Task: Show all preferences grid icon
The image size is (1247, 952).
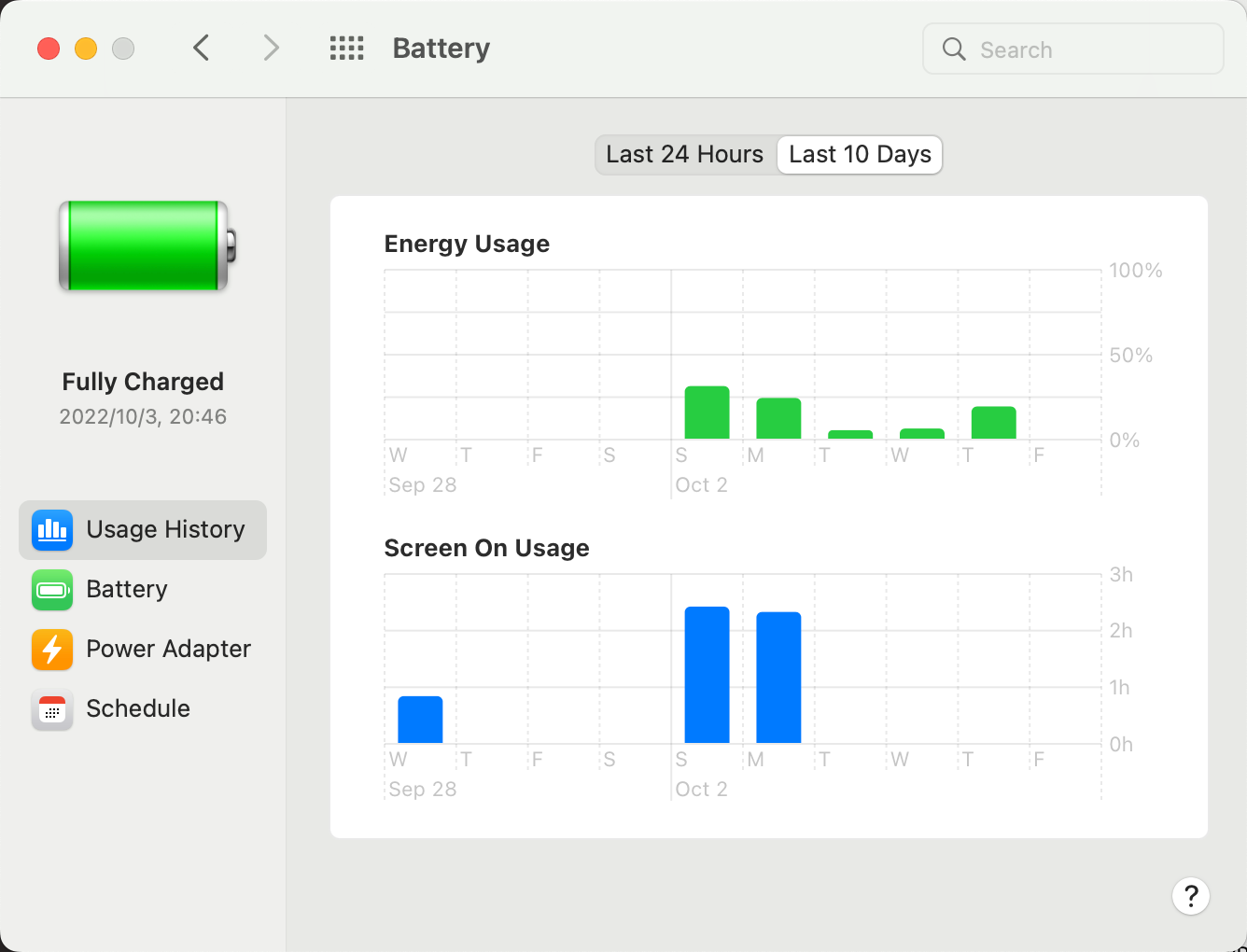Action: pos(347,49)
